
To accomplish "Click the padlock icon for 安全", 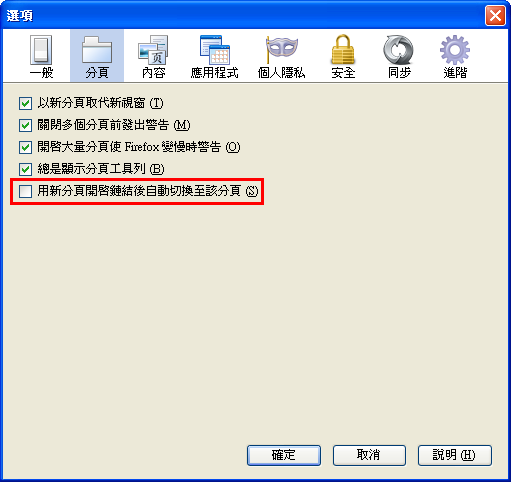I will [x=343, y=50].
